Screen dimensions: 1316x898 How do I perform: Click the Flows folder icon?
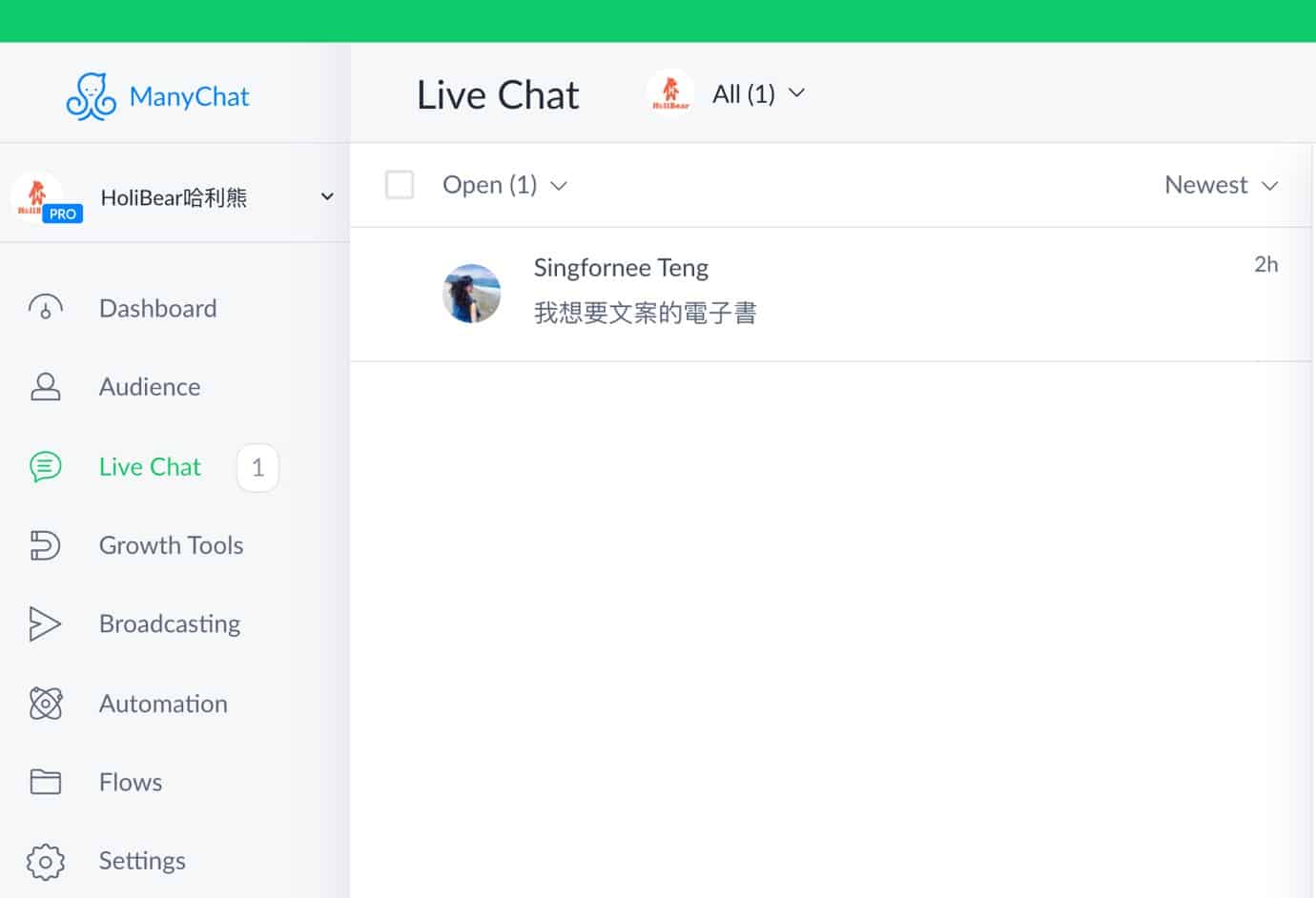point(46,782)
